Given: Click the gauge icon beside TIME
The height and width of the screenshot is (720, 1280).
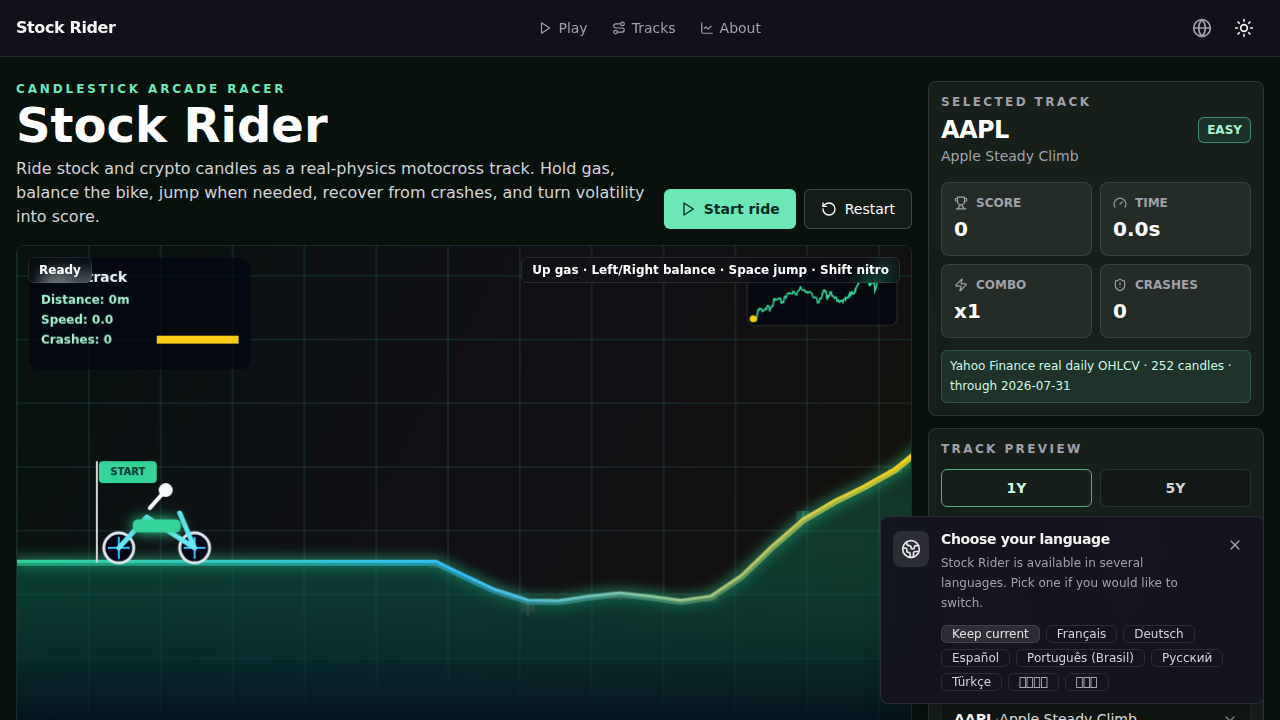Looking at the screenshot, I should pos(1120,203).
